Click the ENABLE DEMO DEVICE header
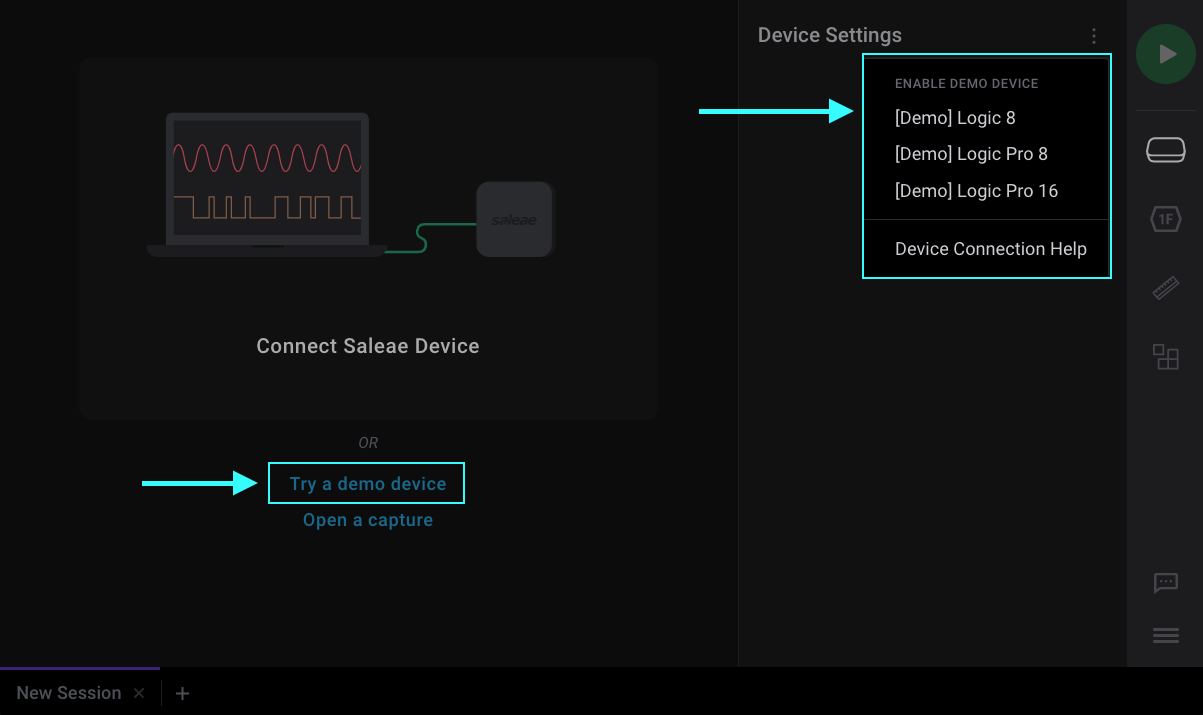1203x715 pixels. 966,83
